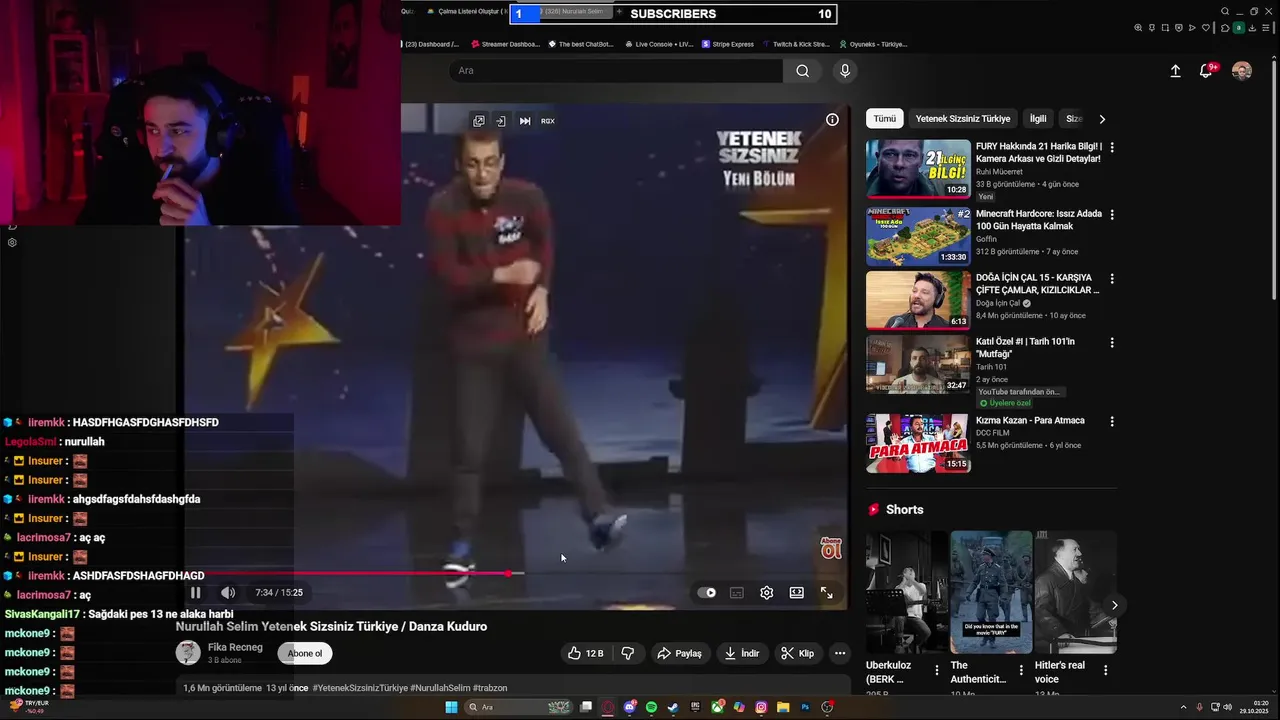Open 'Twitch & Kick Stre...' bookmark
The width and height of the screenshot is (1280, 720).
[x=796, y=44]
